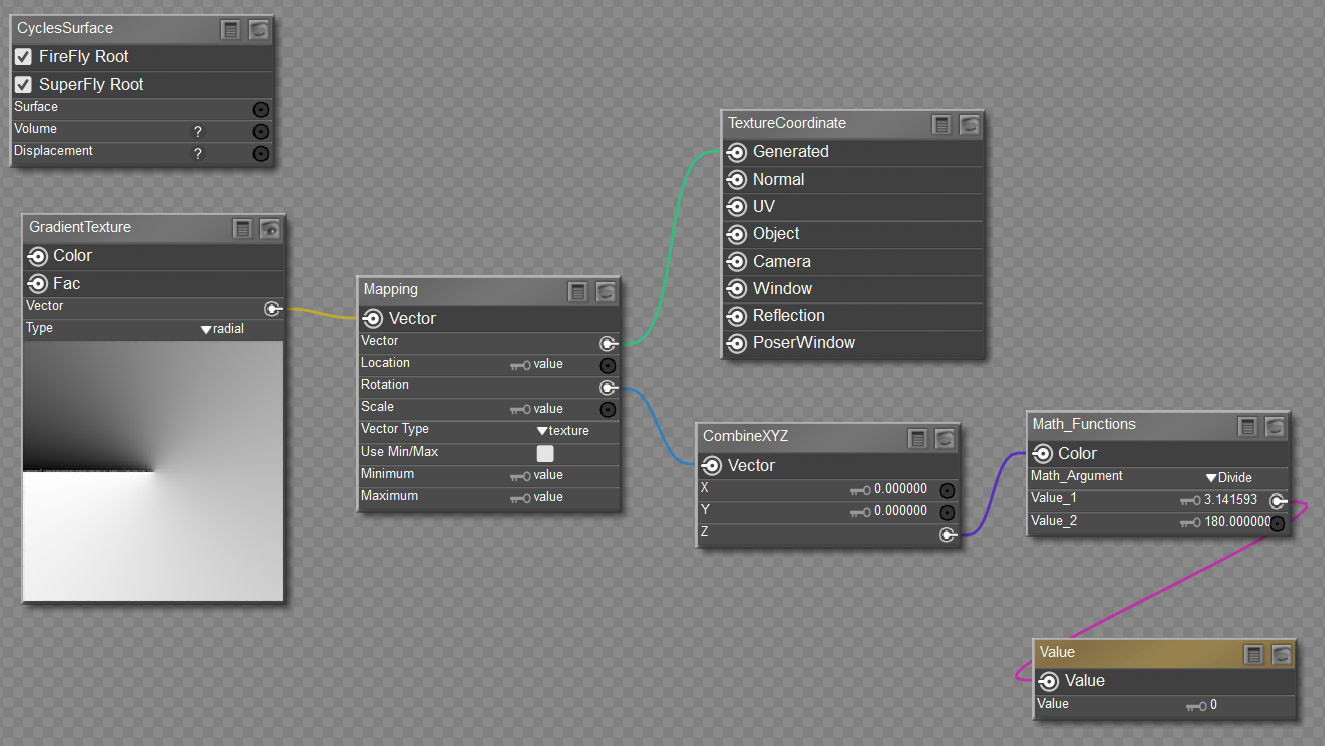
Task: Click the Value node output socket
Action: coord(1049,681)
